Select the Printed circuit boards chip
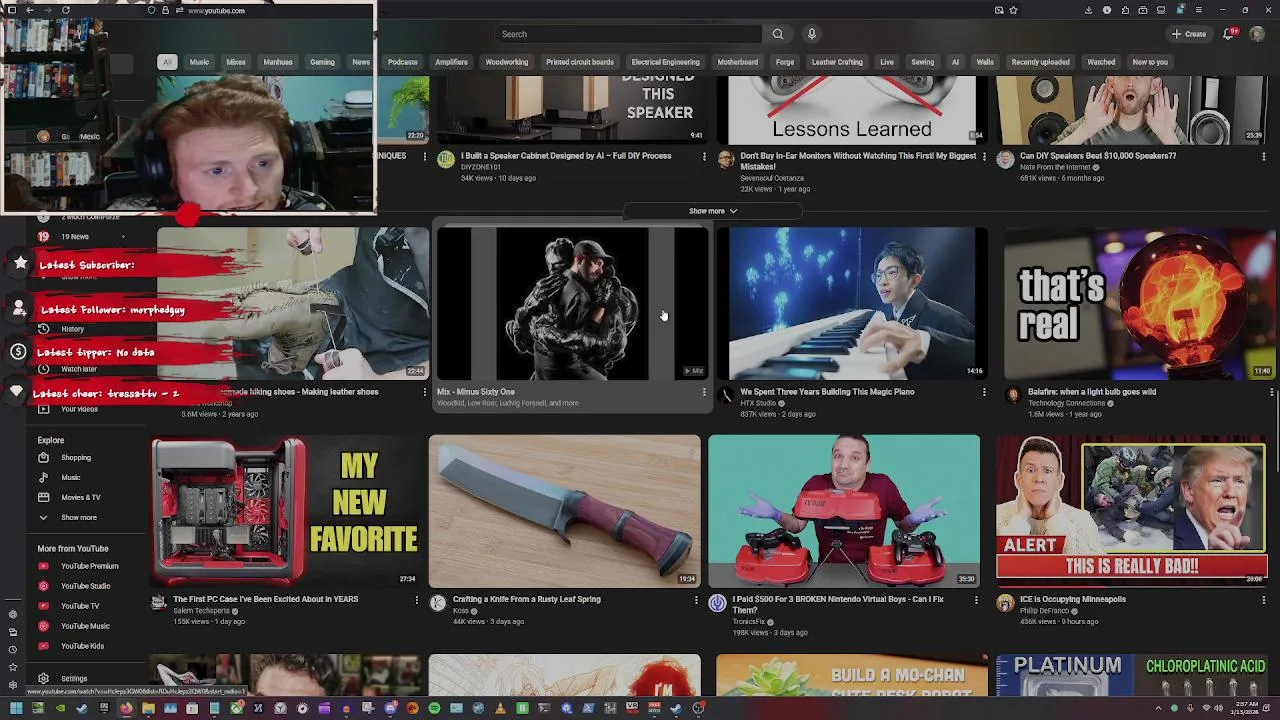This screenshot has width=1280, height=720. click(580, 62)
